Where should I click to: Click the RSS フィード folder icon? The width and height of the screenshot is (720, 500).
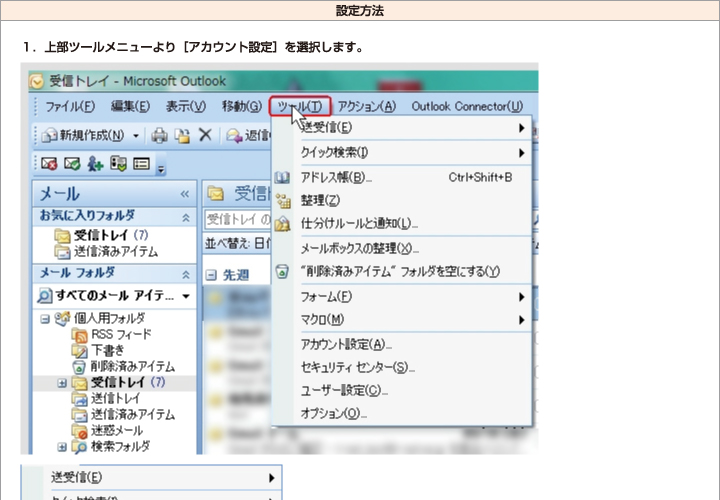pos(80,335)
